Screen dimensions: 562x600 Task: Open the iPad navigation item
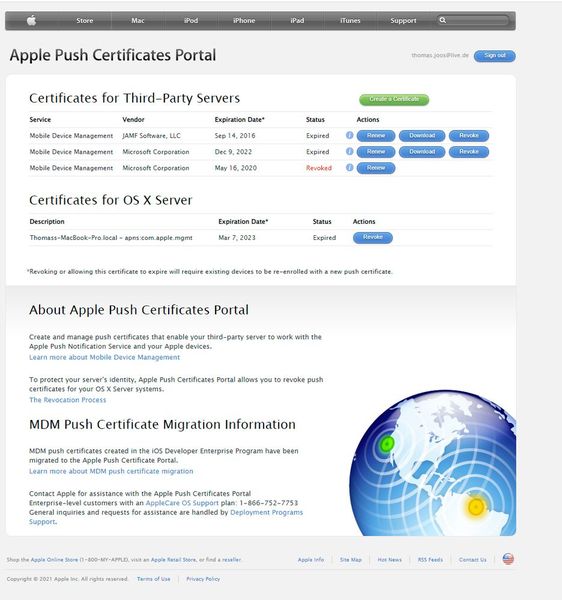click(x=297, y=21)
